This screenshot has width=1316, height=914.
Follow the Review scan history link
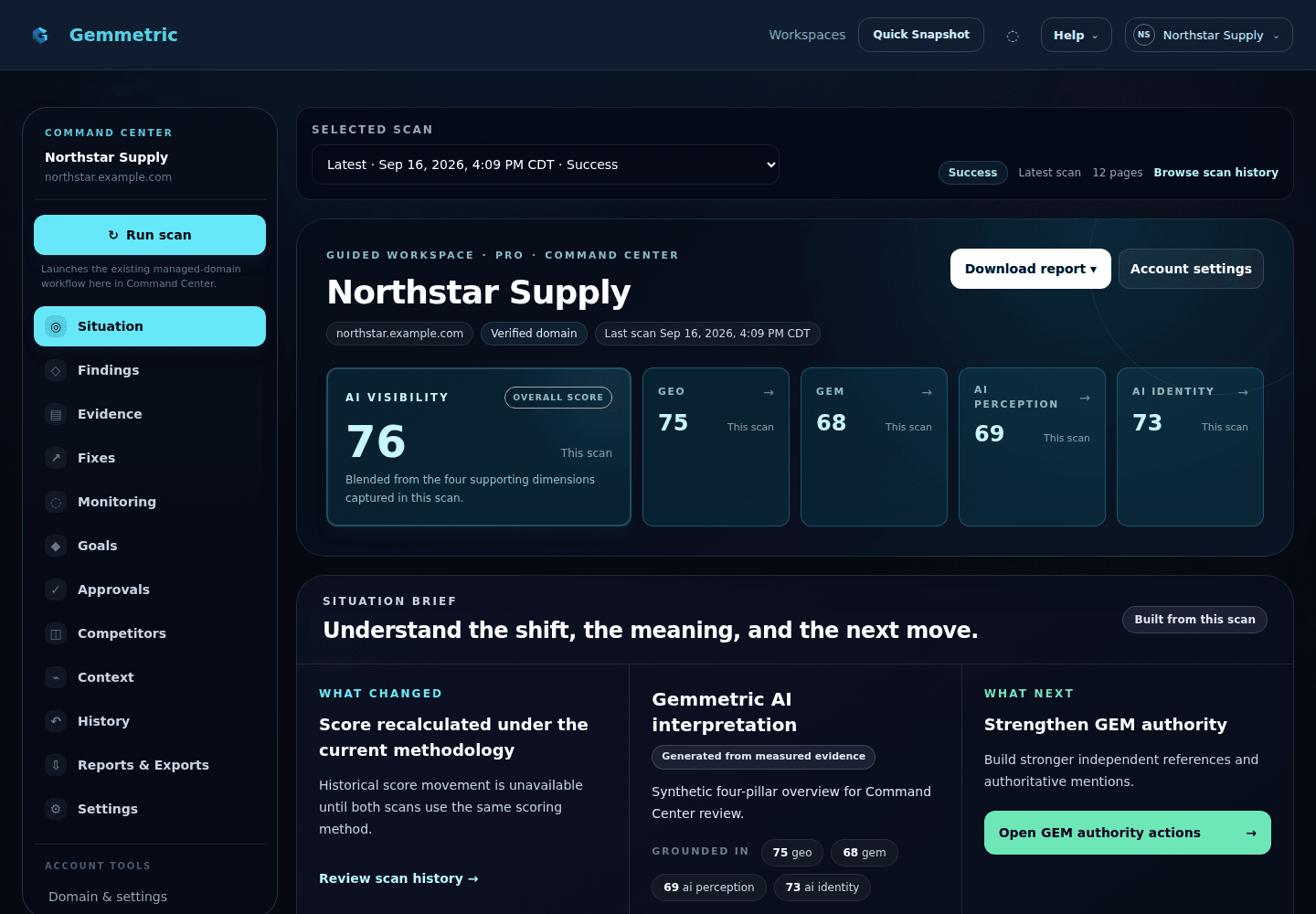point(398,878)
